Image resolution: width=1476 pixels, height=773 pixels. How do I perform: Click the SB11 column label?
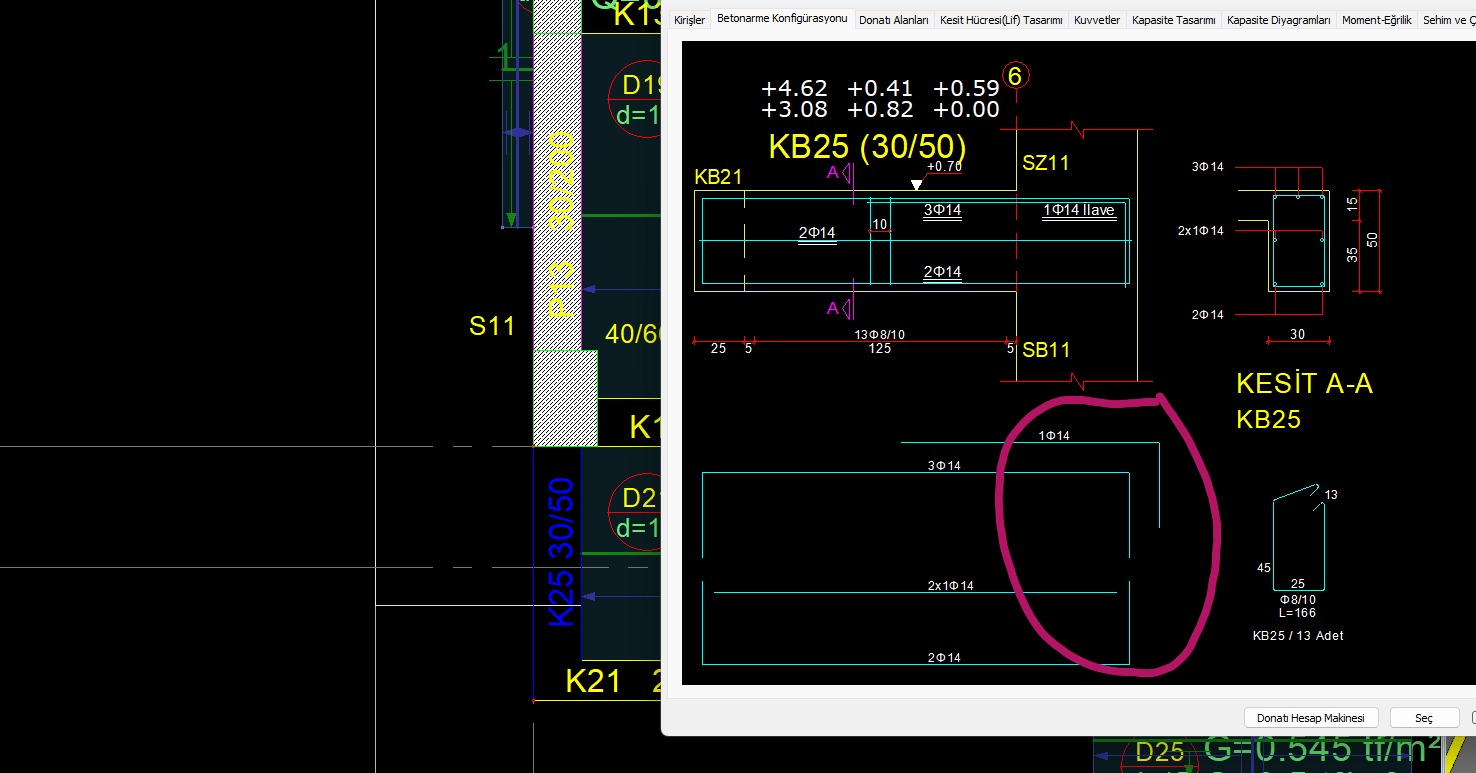[x=1046, y=350]
